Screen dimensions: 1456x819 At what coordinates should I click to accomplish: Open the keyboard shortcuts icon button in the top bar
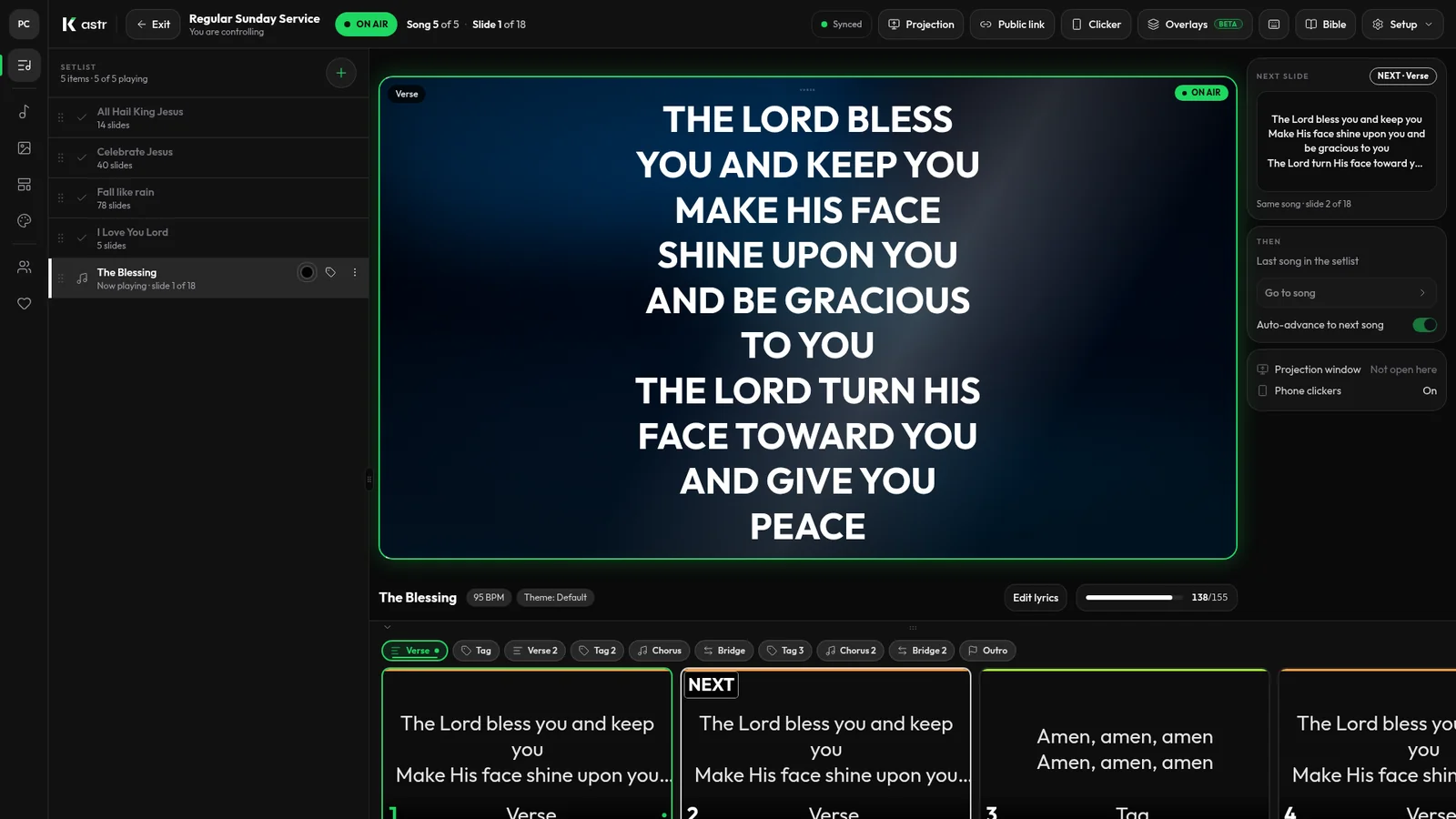point(1274,25)
